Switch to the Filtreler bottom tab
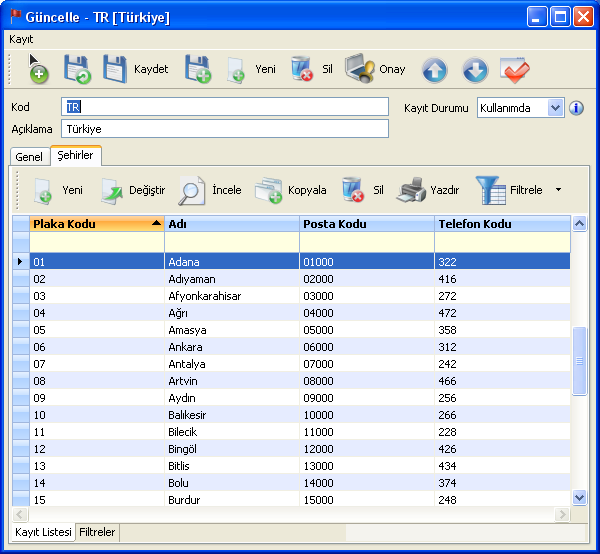 [x=97, y=533]
